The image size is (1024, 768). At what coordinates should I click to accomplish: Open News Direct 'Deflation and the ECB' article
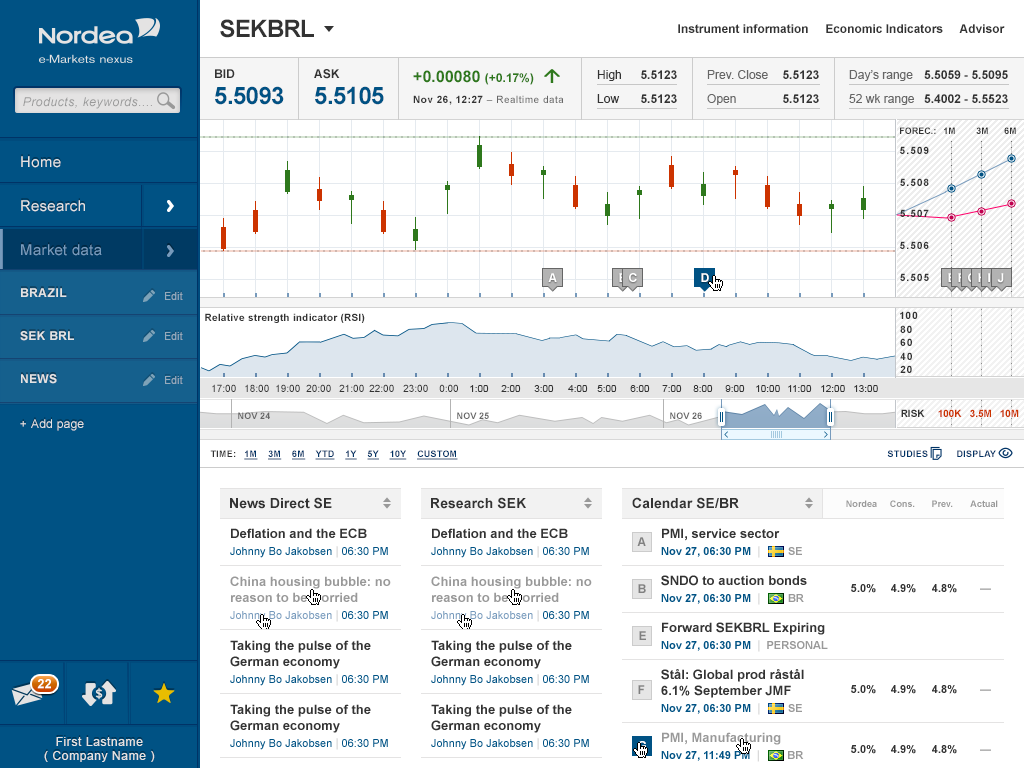(x=298, y=534)
